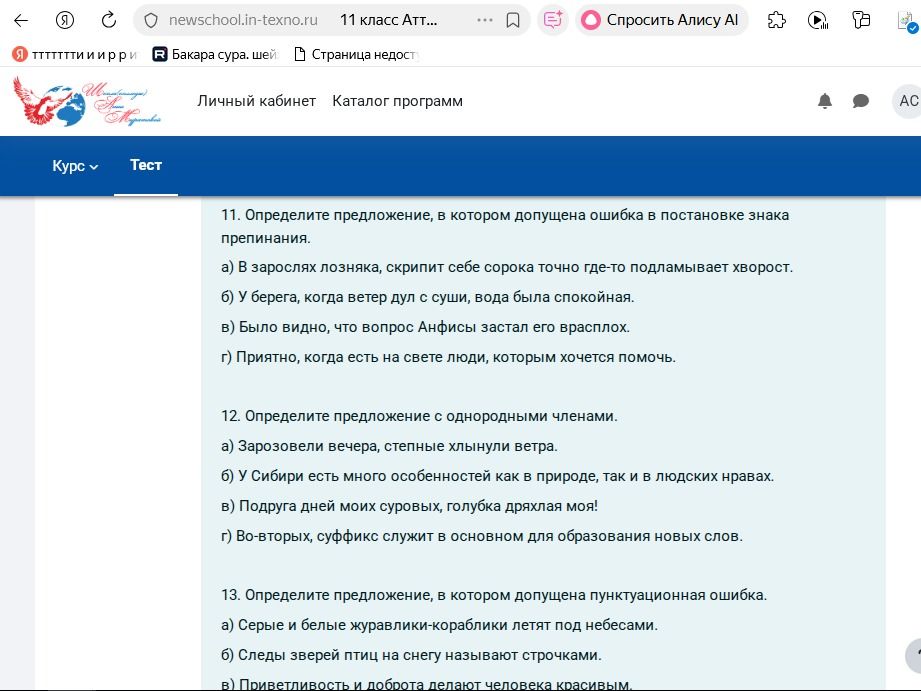The height and width of the screenshot is (691, 921).
Task: Click the round gray help button at right edge
Action: (913, 655)
